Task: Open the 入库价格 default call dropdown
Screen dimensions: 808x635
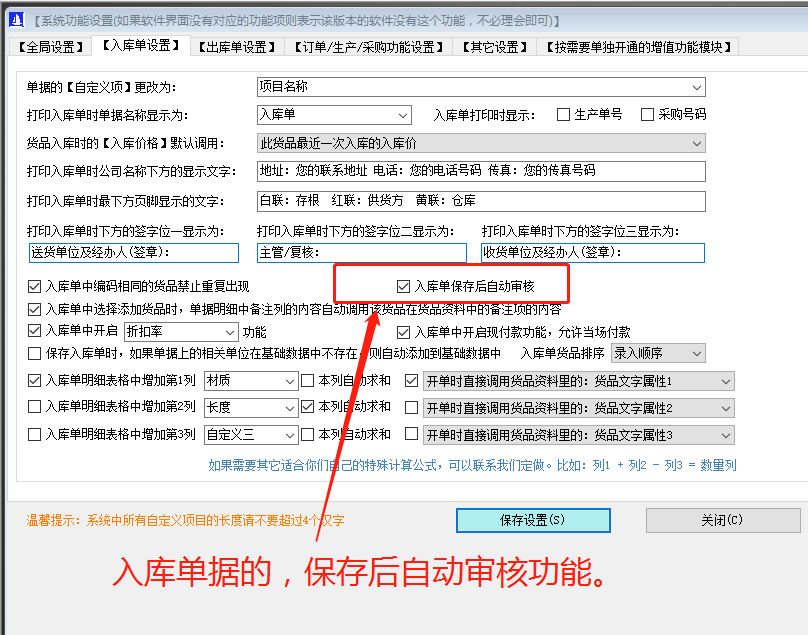Action: 697,143
